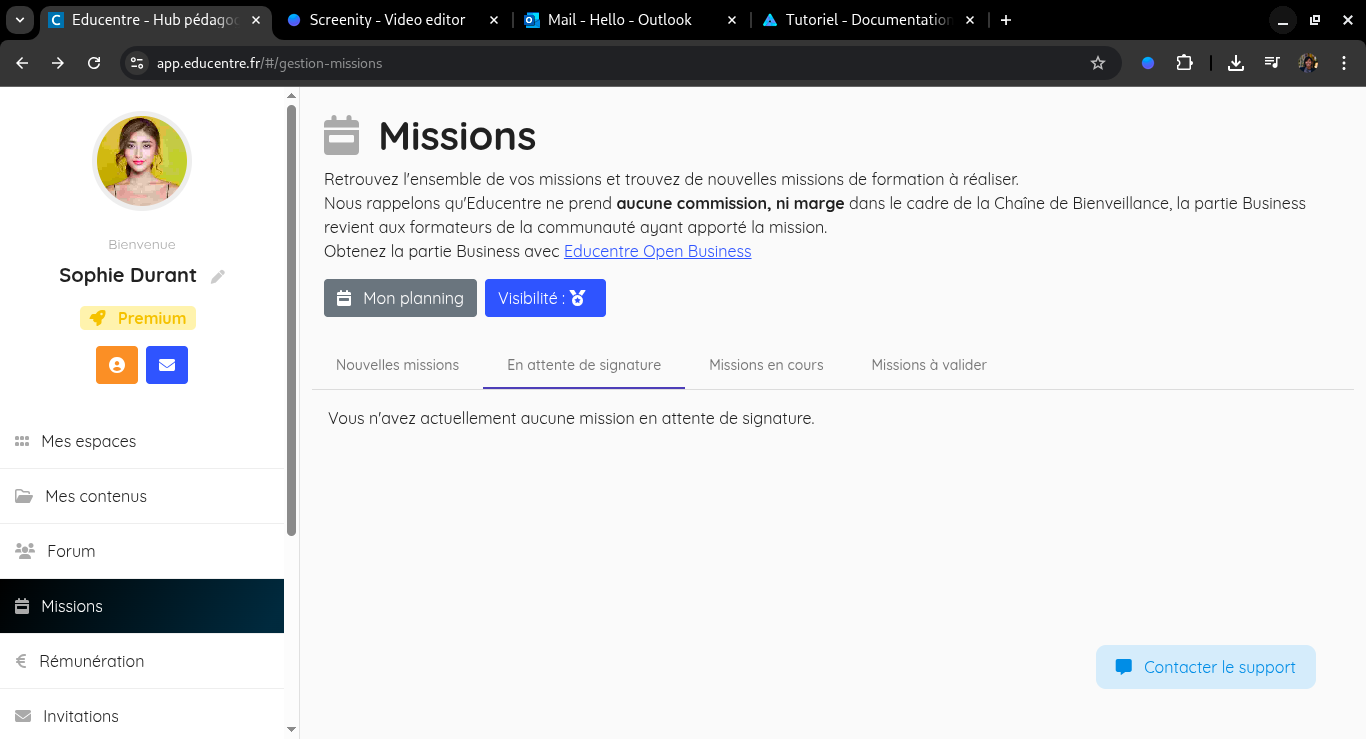Click the grid icon next to Mes espaces
The width and height of the screenshot is (1366, 739).
[22, 441]
